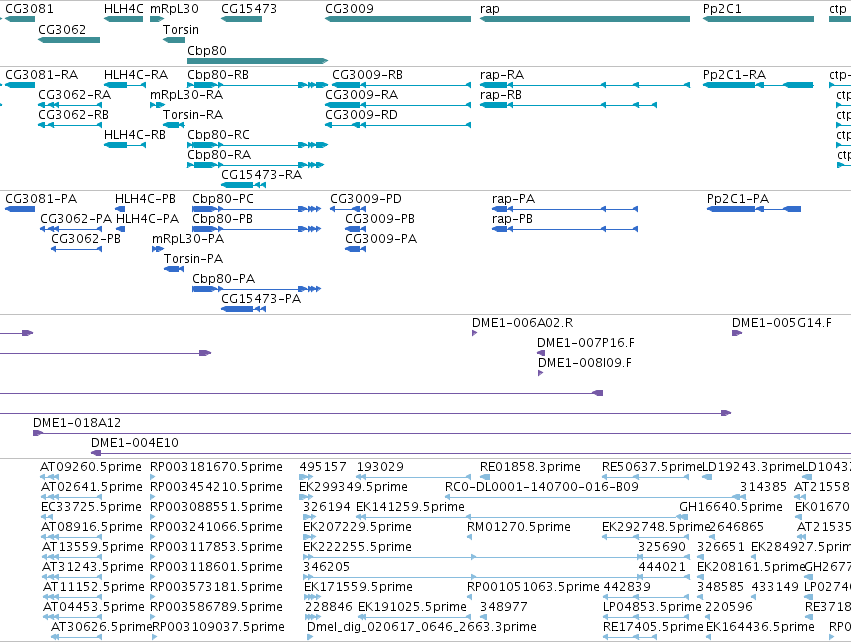Select clone DME1-008I09.F
This screenshot has height=642, width=851.
tap(585, 363)
